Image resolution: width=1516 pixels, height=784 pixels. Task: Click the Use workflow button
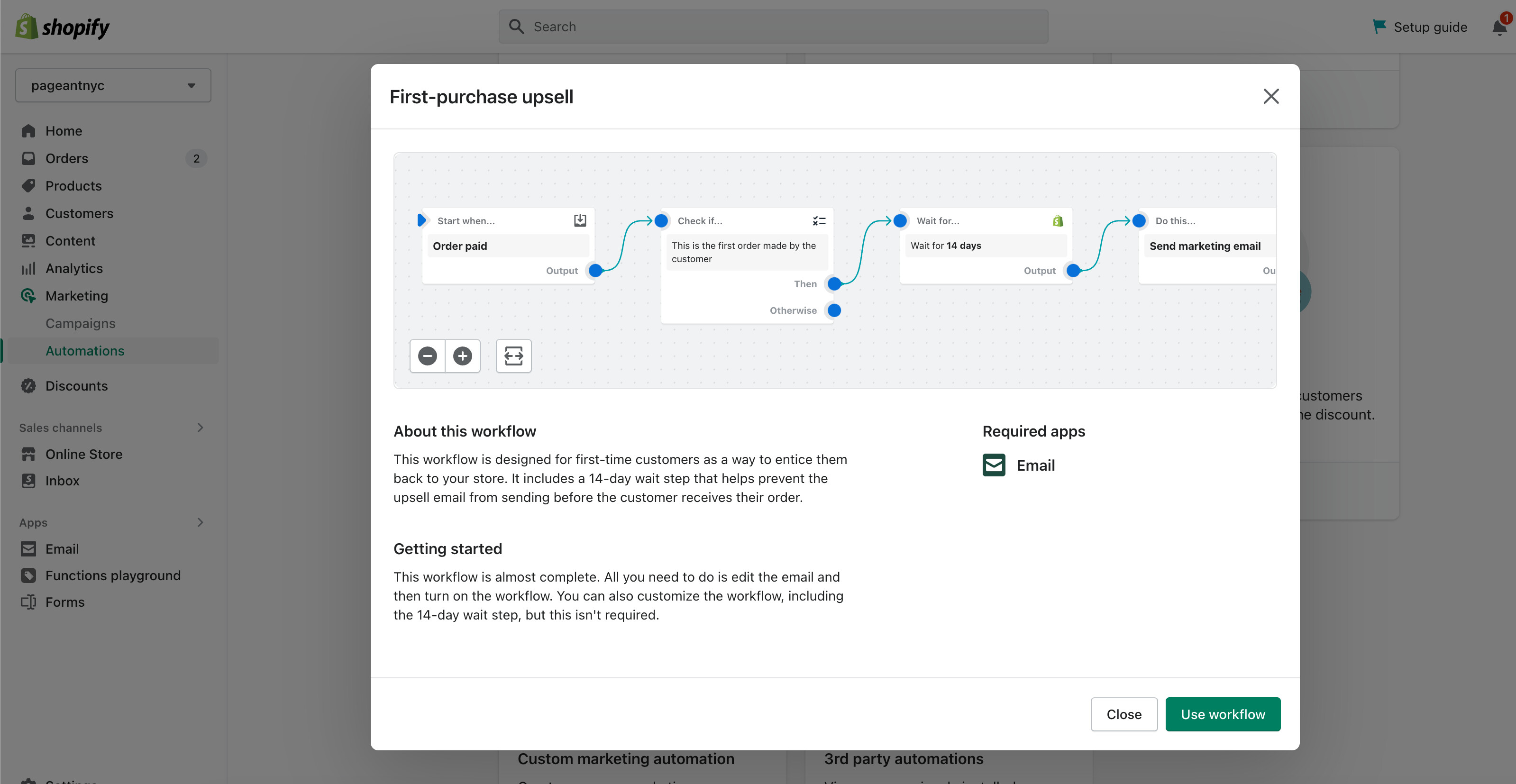click(1223, 714)
